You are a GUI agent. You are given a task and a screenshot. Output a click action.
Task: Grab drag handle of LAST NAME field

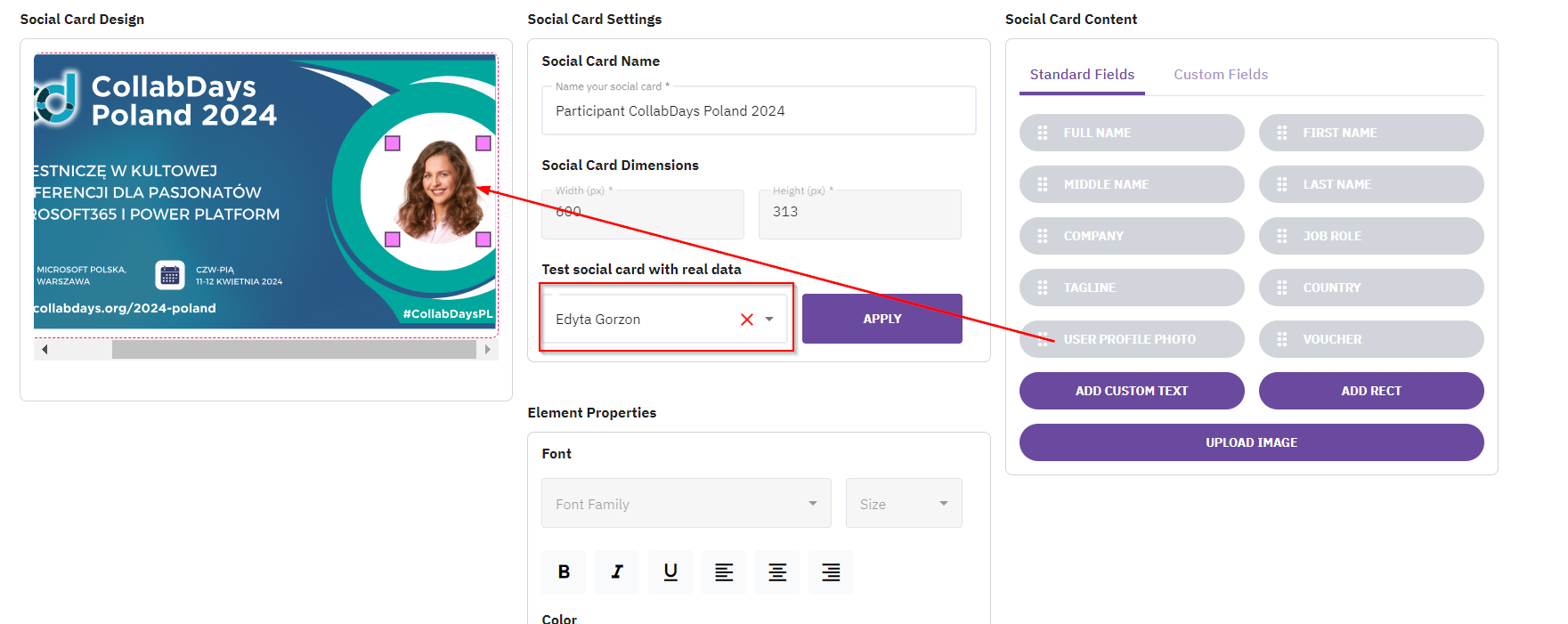pos(1282,184)
